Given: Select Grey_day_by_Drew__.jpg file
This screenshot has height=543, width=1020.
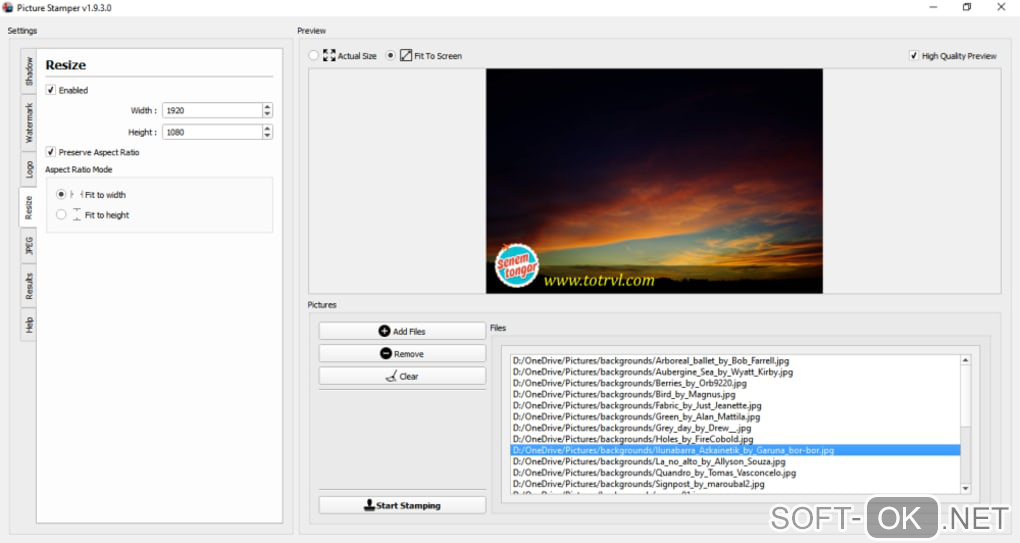Looking at the screenshot, I should tap(735, 428).
